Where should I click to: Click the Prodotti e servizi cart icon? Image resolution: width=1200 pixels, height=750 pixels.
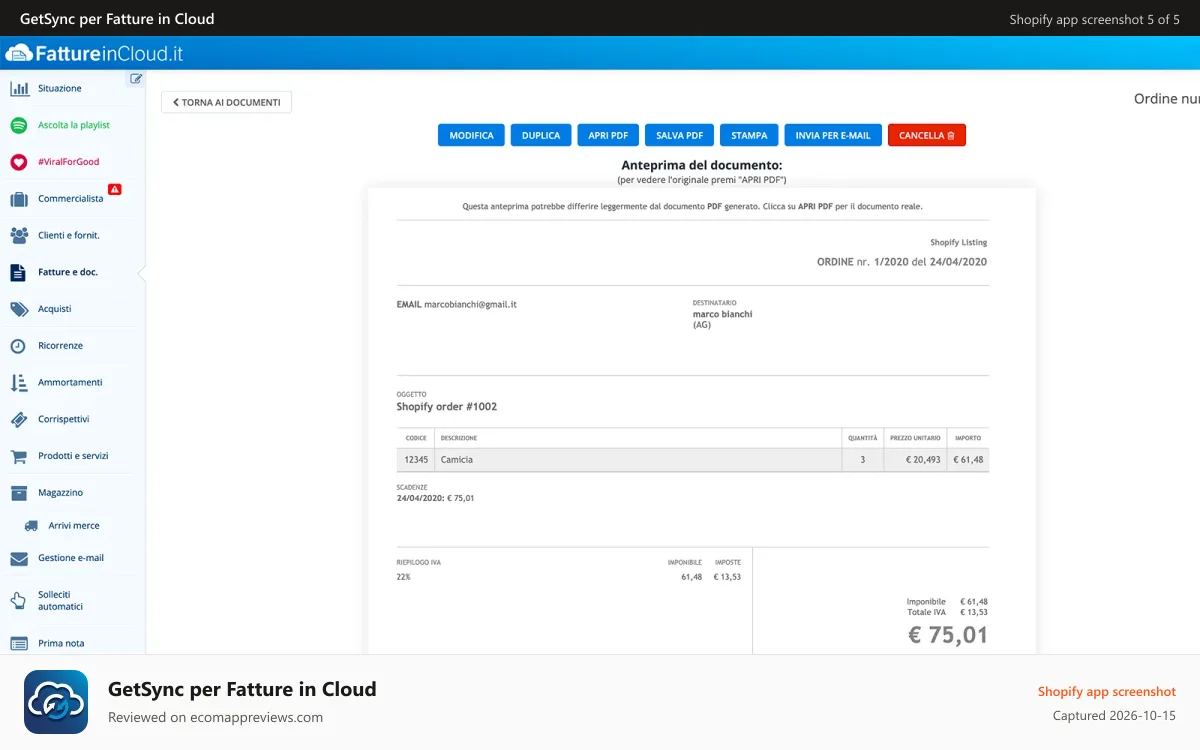coord(19,456)
